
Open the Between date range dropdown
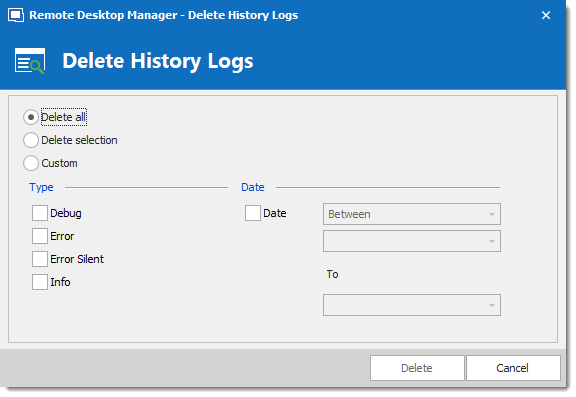(412, 214)
